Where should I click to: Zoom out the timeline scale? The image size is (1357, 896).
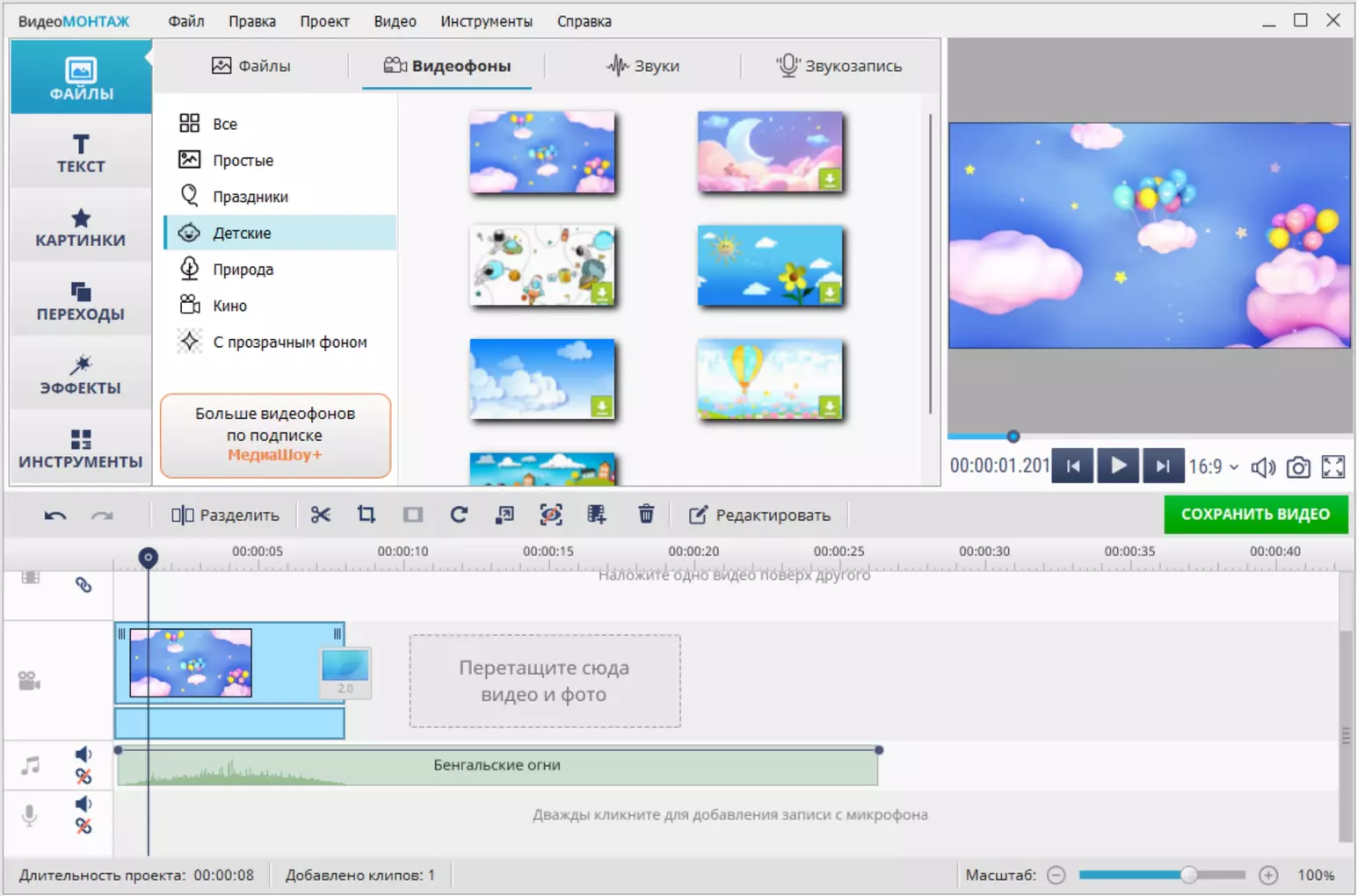(x=1057, y=875)
